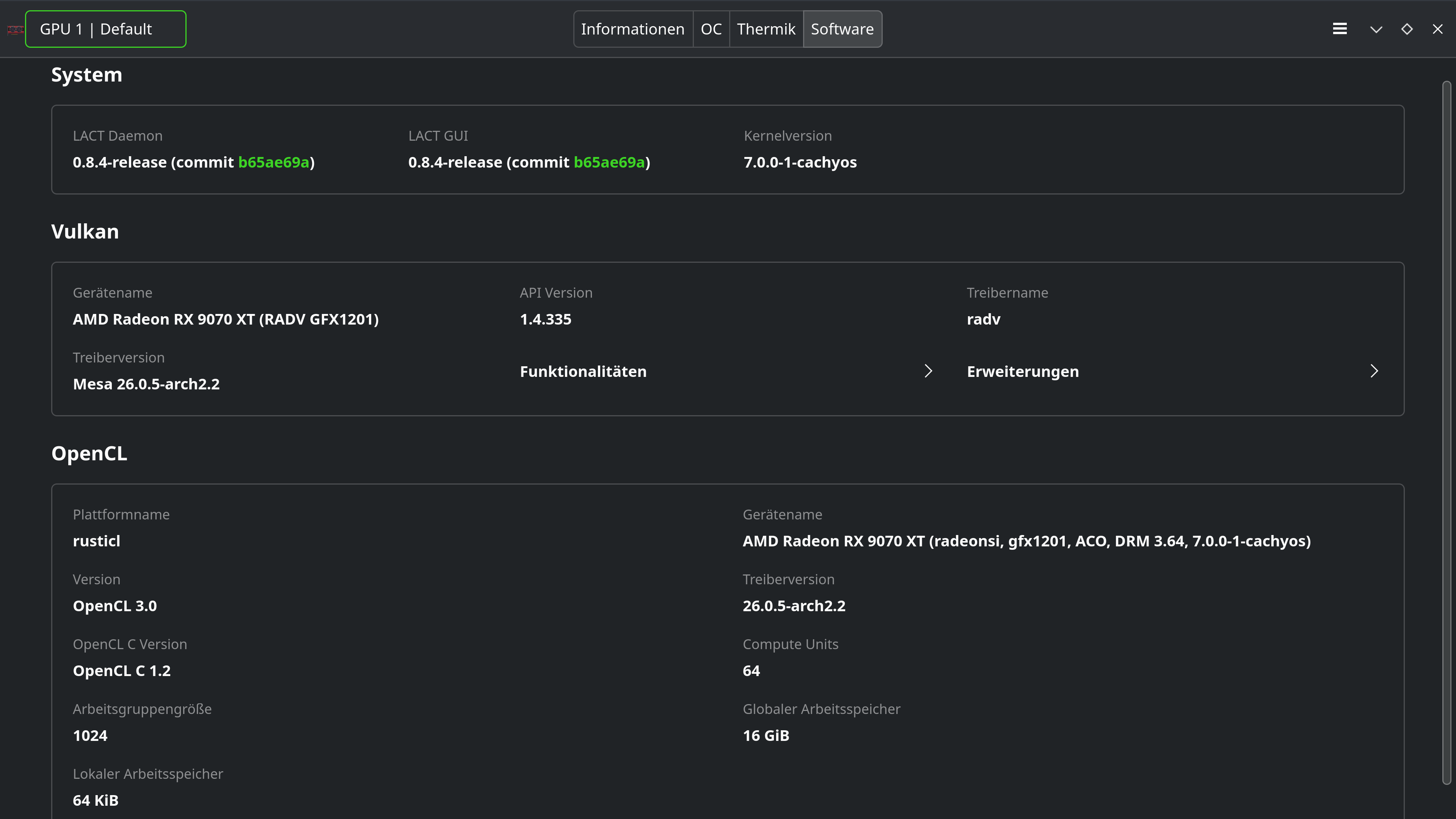The image size is (1456, 819).
Task: Open the Funktionalitäten chevron arrow
Action: [928, 371]
